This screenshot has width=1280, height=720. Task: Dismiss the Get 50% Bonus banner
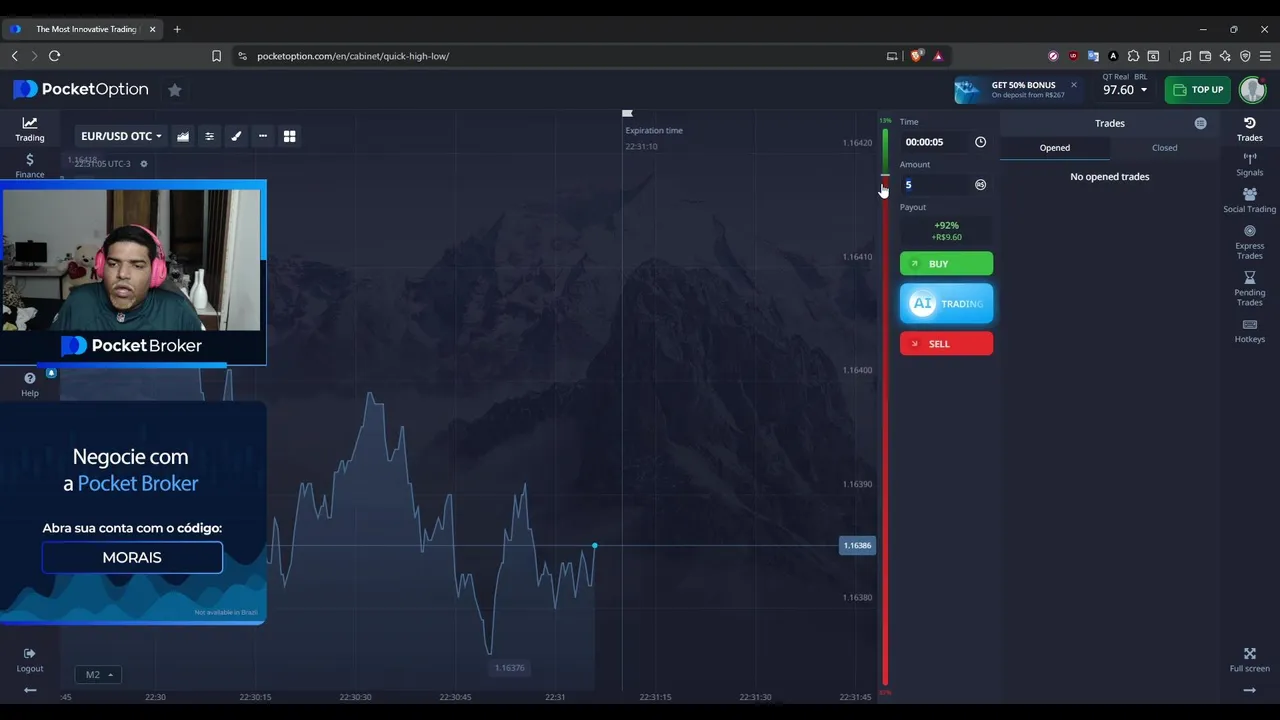[1074, 85]
